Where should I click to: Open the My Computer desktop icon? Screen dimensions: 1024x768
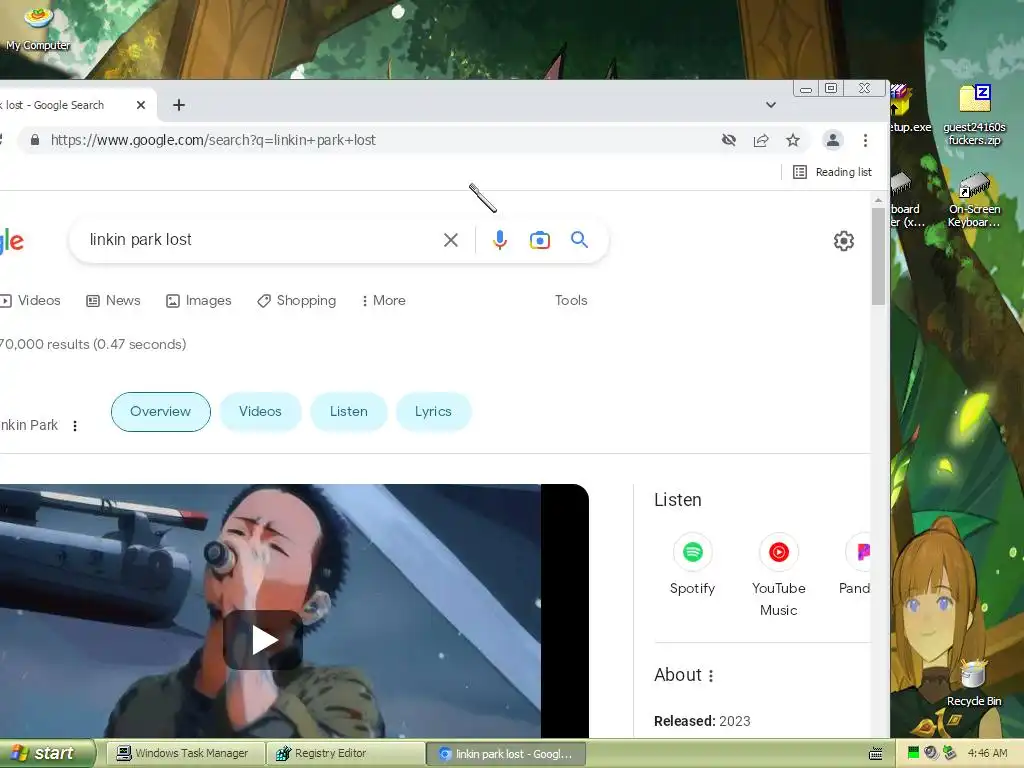[x=38, y=28]
